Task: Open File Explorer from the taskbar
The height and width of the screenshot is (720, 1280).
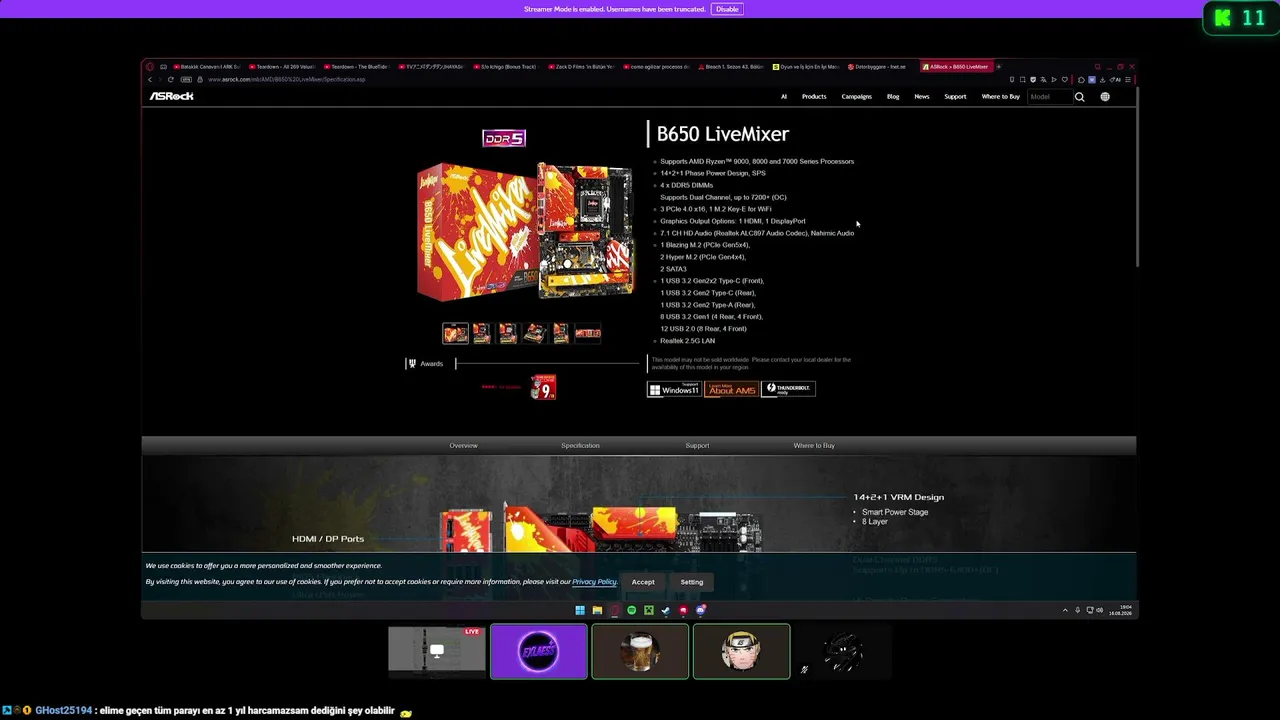Action: tap(597, 610)
